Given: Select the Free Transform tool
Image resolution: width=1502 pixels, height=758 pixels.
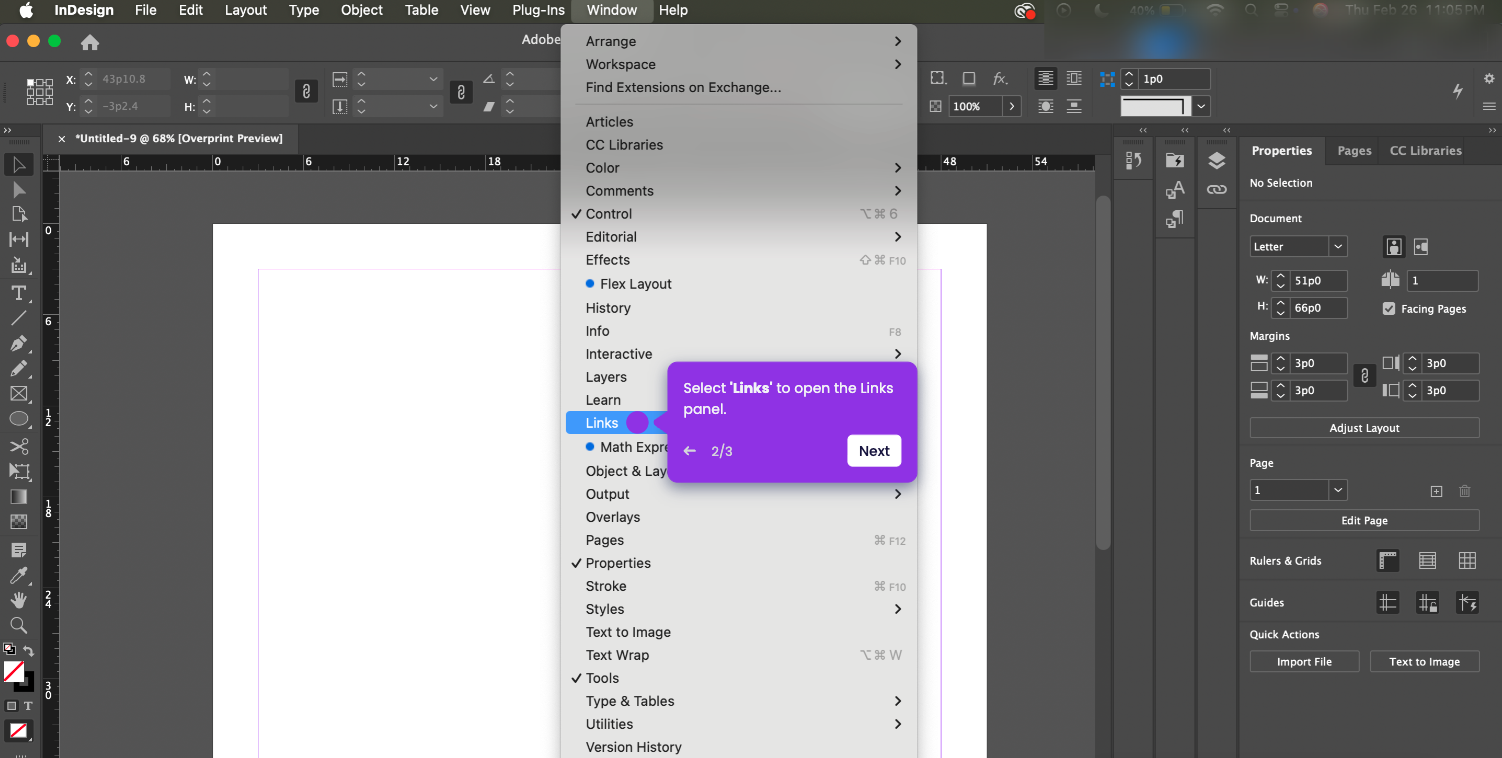Looking at the screenshot, I should (x=19, y=471).
